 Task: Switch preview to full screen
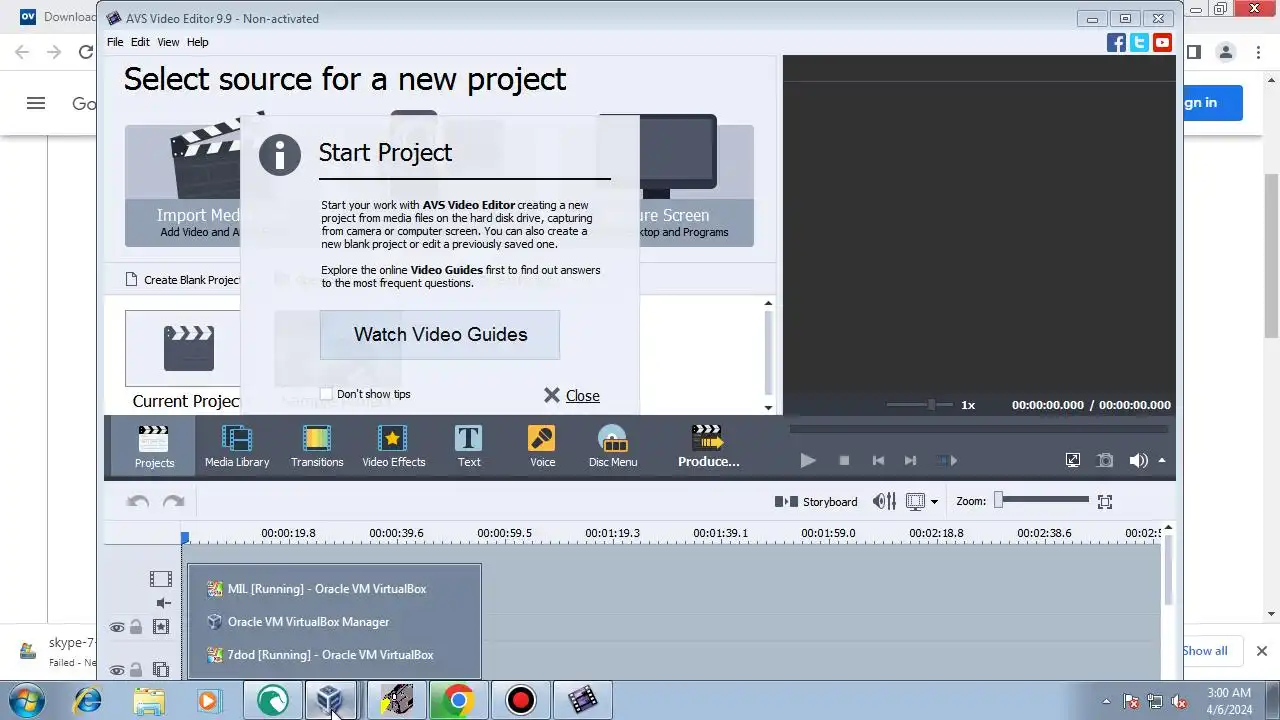[1073, 460]
